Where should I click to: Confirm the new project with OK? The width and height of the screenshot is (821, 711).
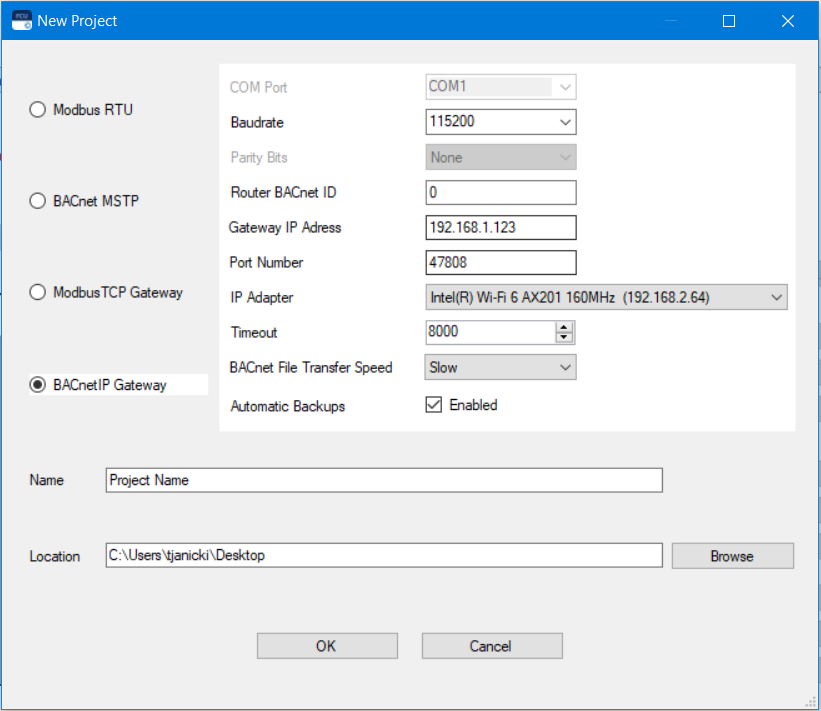pyautogui.click(x=327, y=645)
